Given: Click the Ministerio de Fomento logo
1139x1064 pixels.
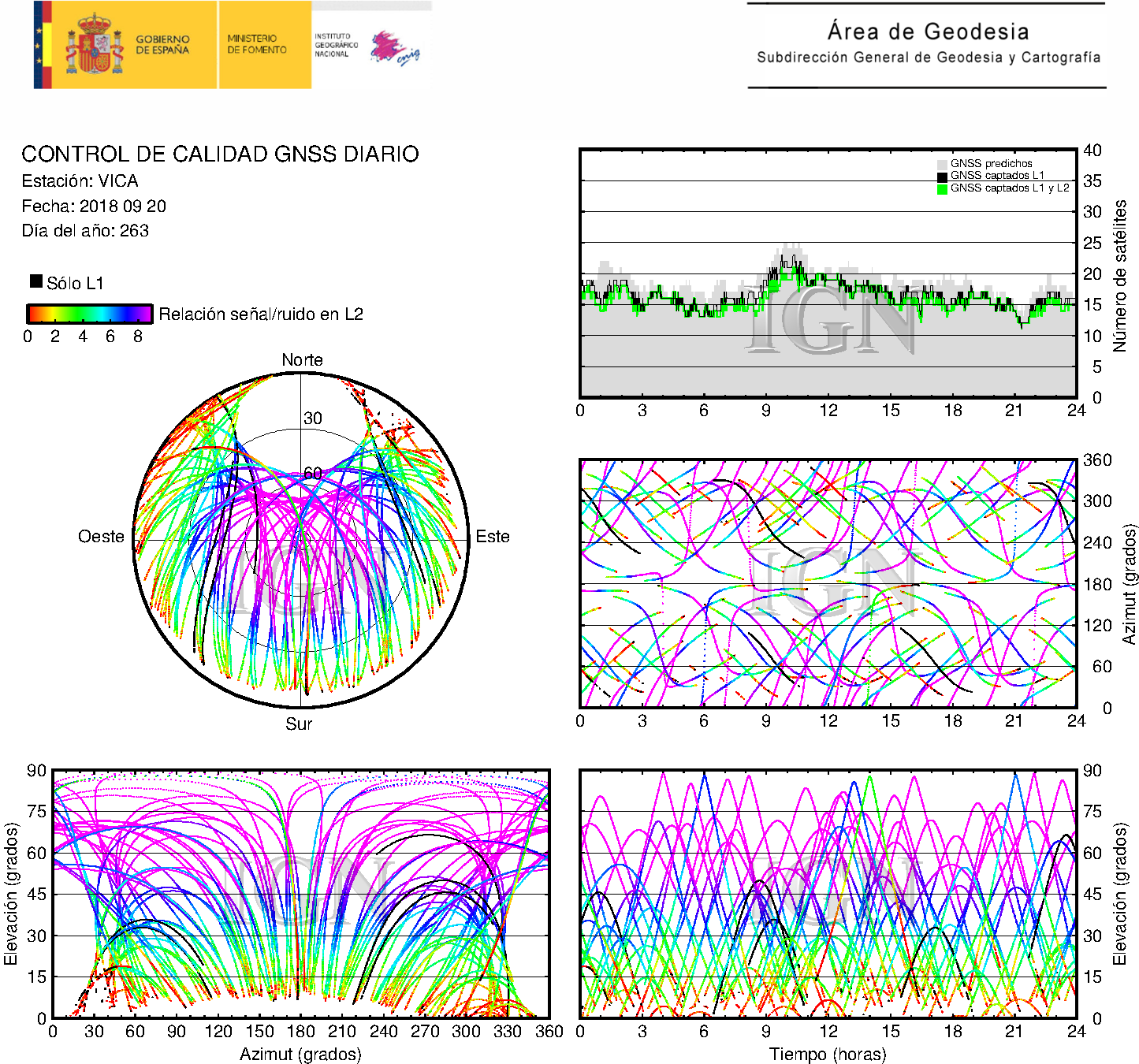Looking at the screenshot, I should click(x=258, y=44).
